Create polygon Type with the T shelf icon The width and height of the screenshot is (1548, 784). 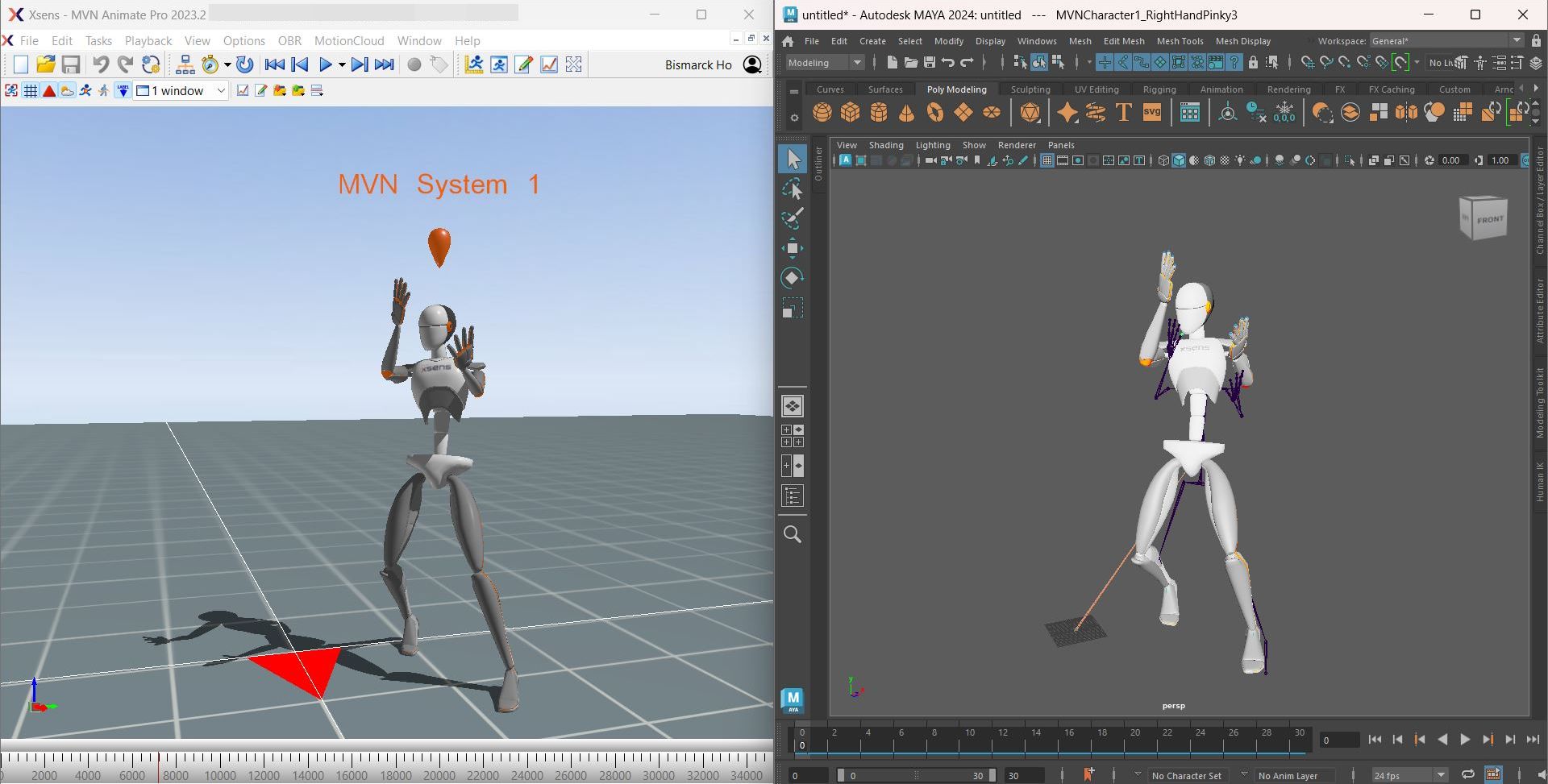pyautogui.click(x=1123, y=113)
